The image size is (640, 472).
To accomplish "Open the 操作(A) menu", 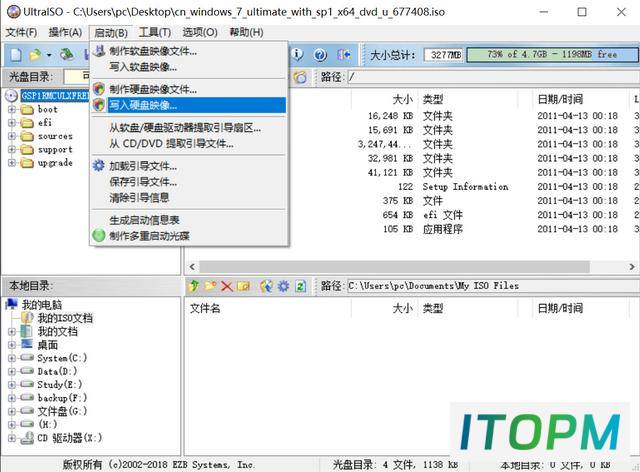I will pos(65,32).
